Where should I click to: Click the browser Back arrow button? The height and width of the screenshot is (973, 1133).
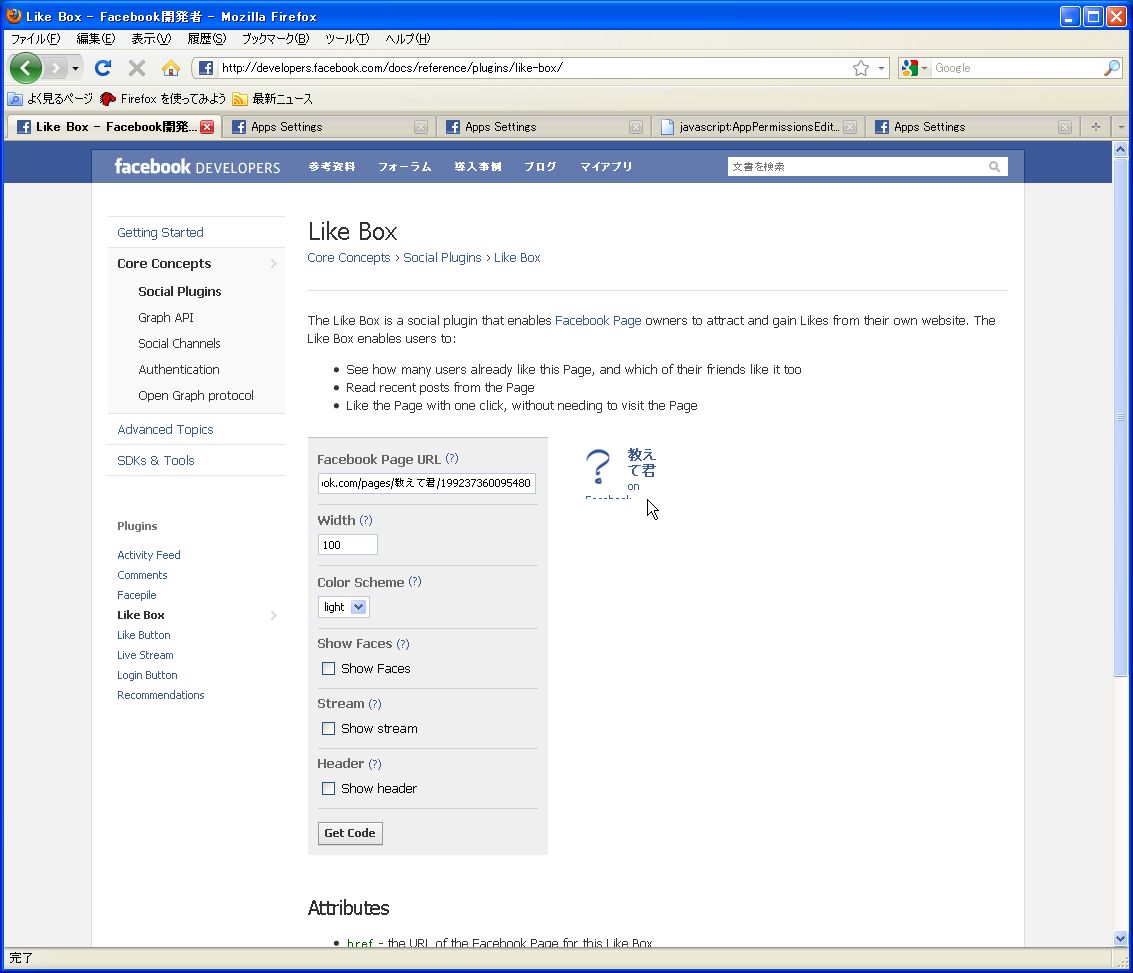[x=26, y=68]
